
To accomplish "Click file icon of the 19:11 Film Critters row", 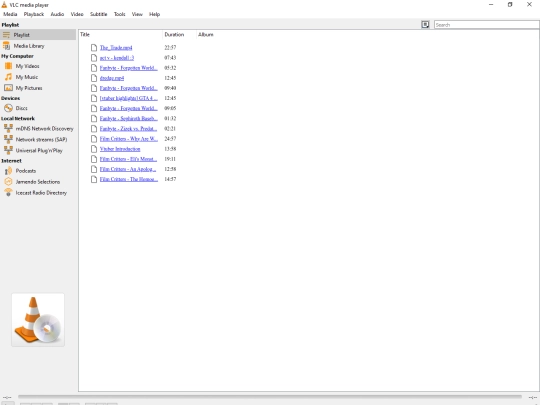I will (x=94, y=159).
